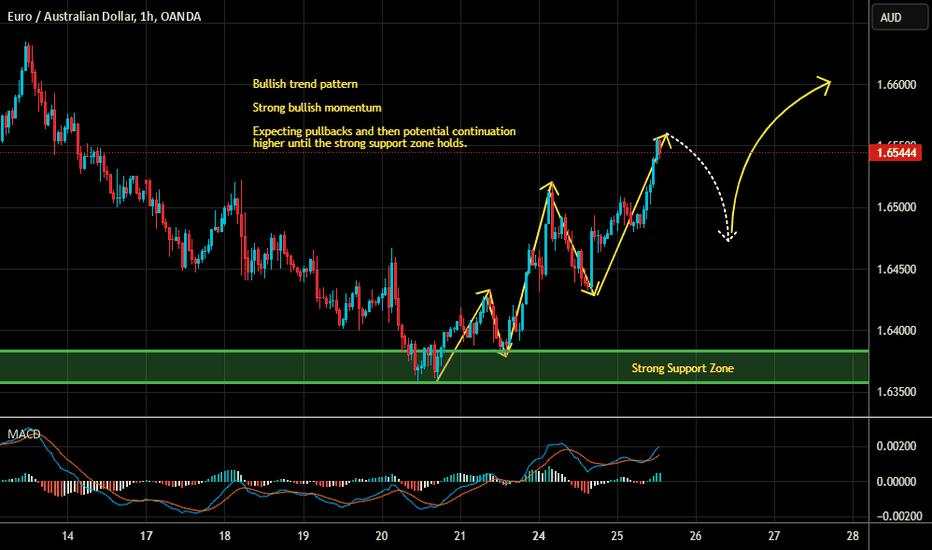Click date 17 on the time axis

[x=146, y=536]
